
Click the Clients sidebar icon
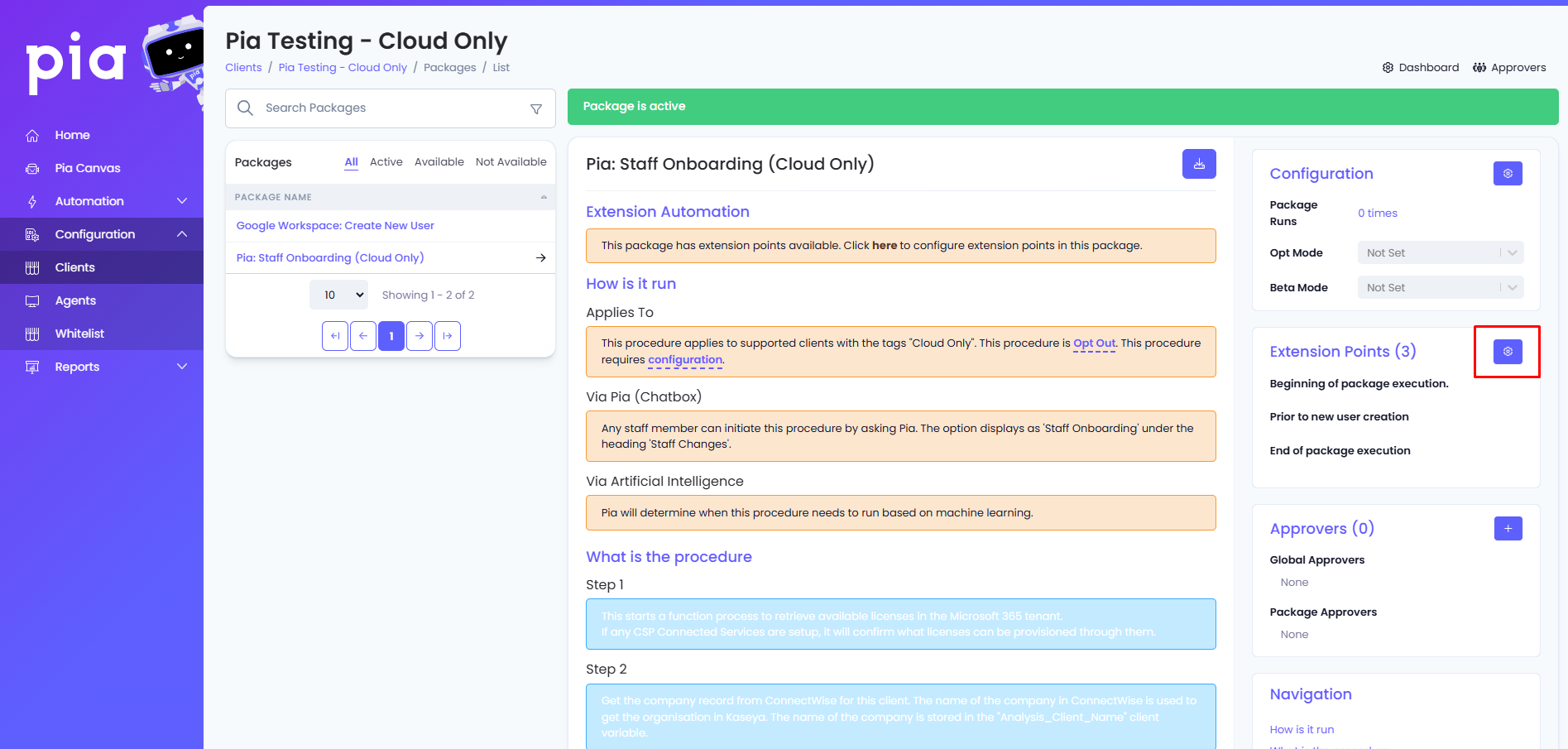(32, 267)
